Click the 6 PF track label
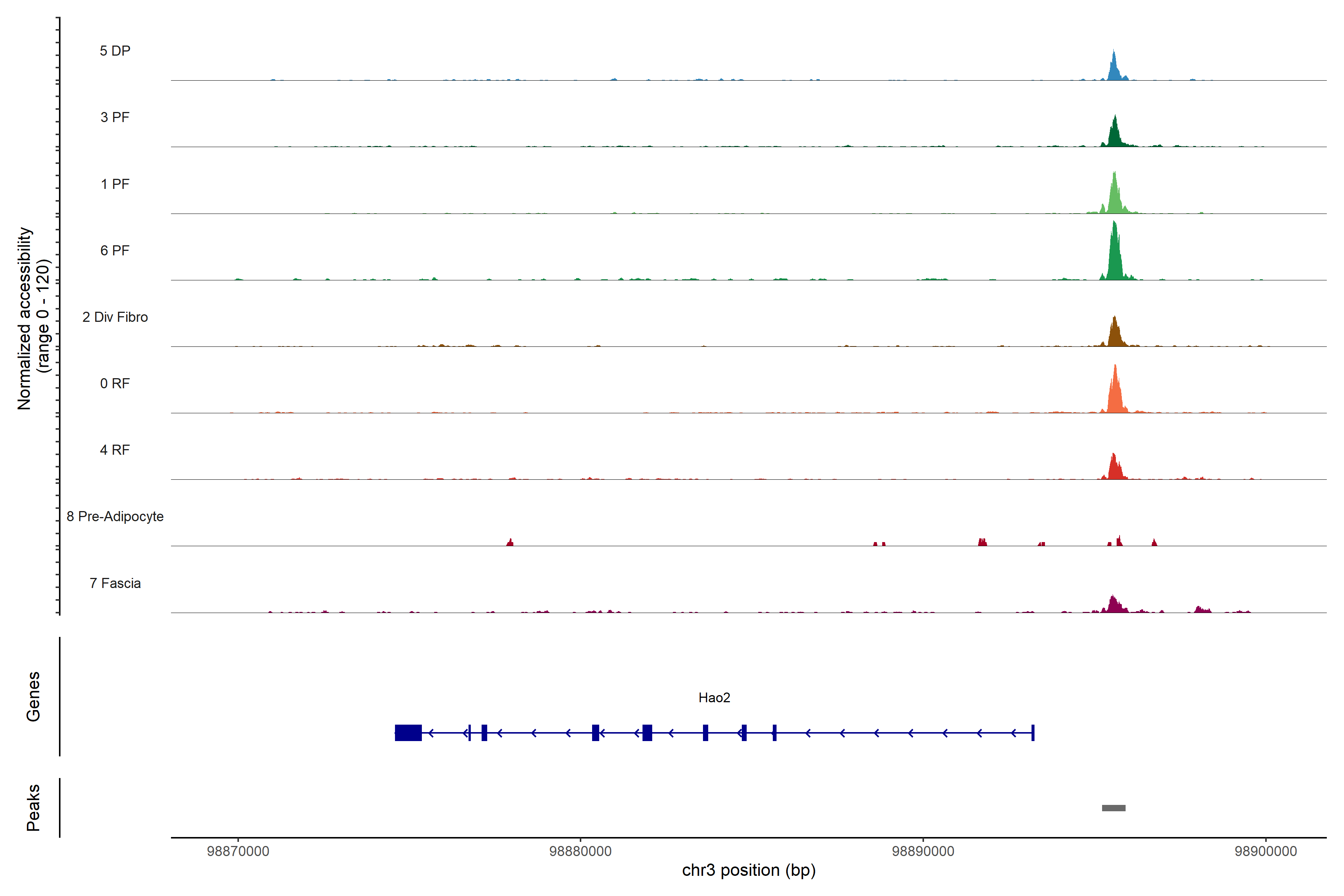Image resolution: width=1344 pixels, height=896 pixels. 115,250
